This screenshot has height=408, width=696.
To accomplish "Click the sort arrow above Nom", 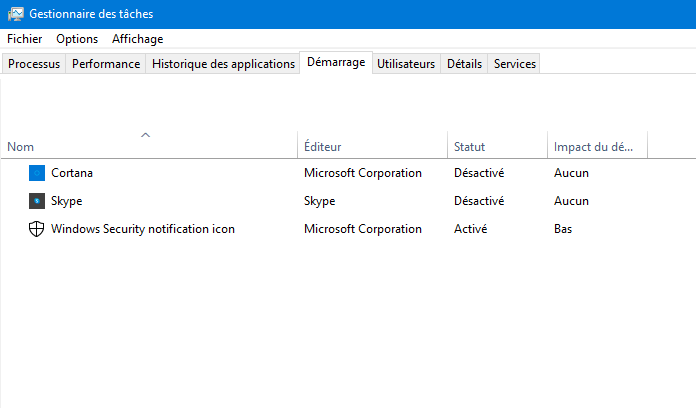I will pos(145,135).
